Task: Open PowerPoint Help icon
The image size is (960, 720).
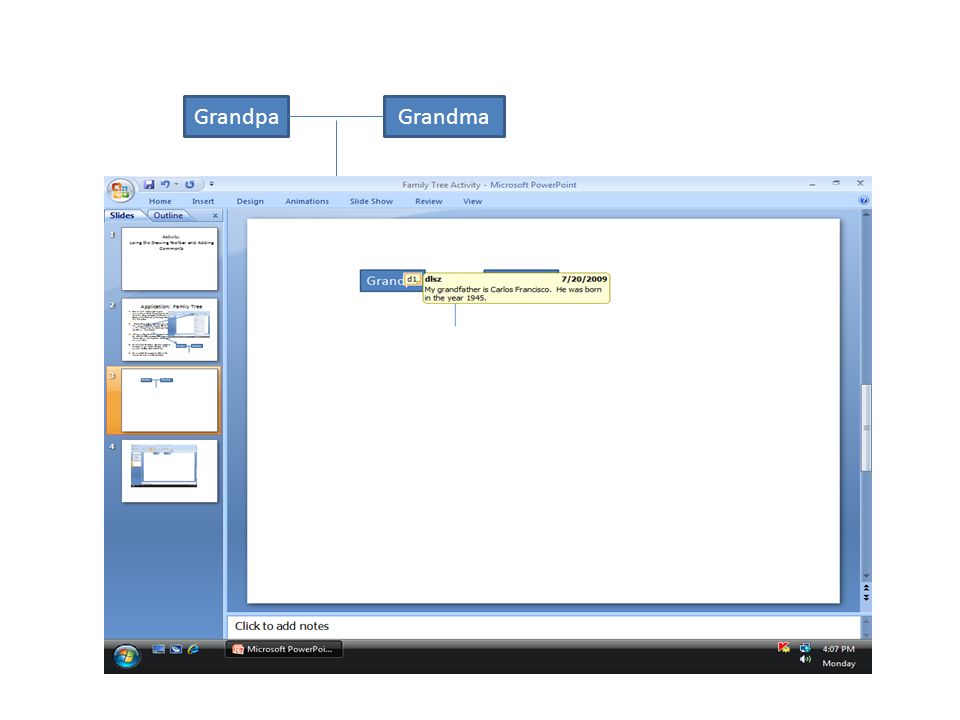Action: coord(864,200)
